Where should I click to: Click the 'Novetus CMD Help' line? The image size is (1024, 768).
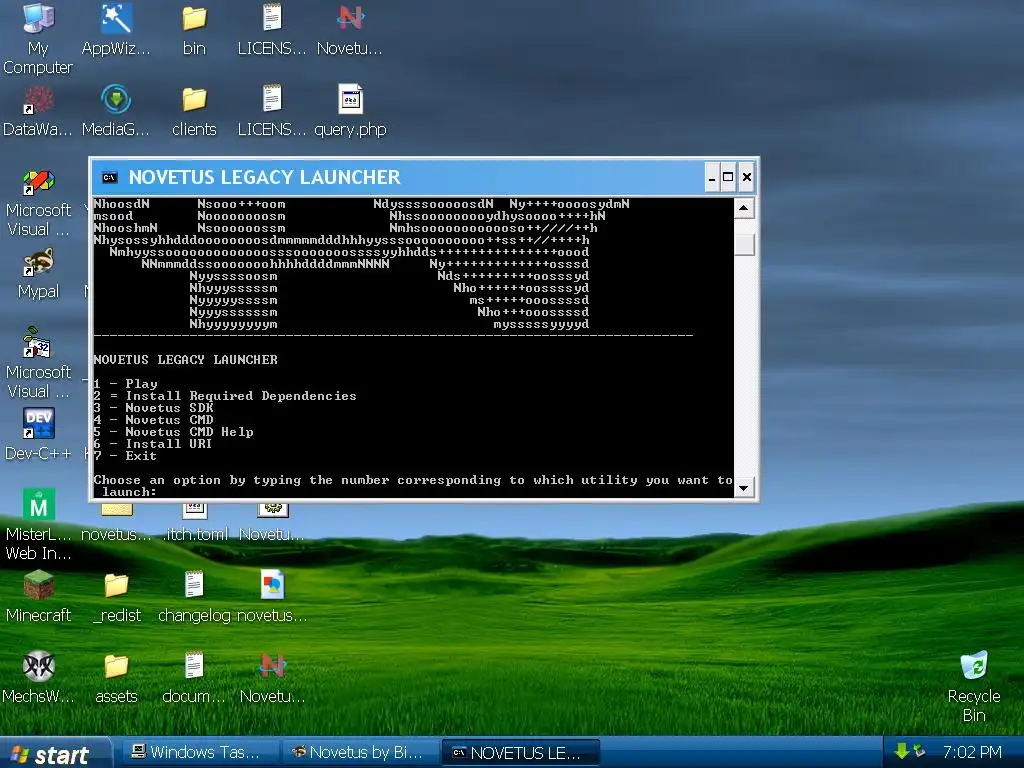174,432
